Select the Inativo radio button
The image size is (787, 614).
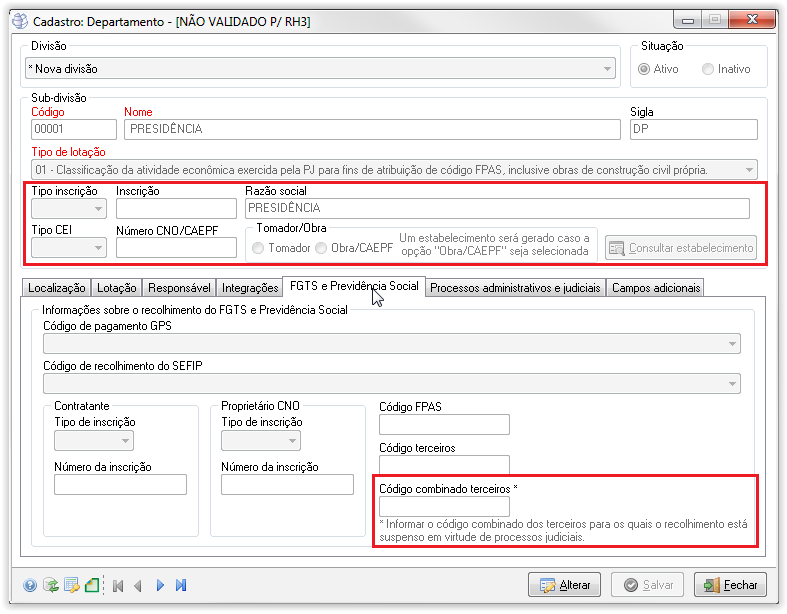tap(708, 69)
